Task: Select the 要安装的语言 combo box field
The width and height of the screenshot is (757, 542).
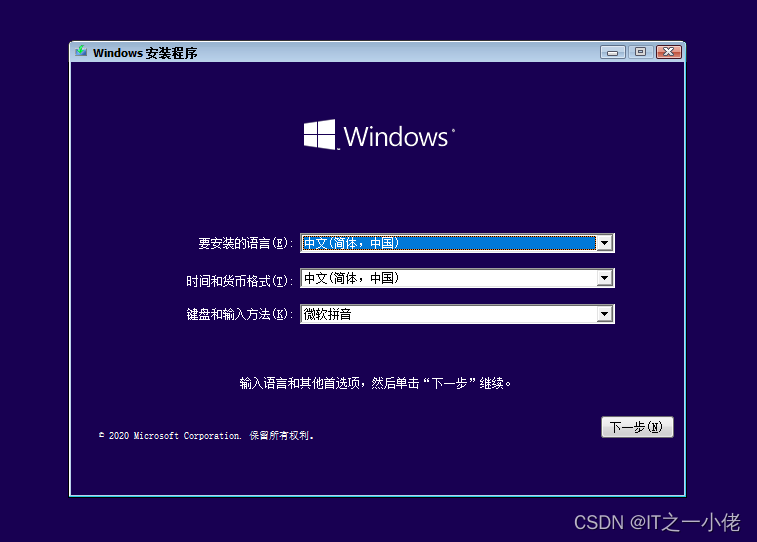Action: click(457, 243)
